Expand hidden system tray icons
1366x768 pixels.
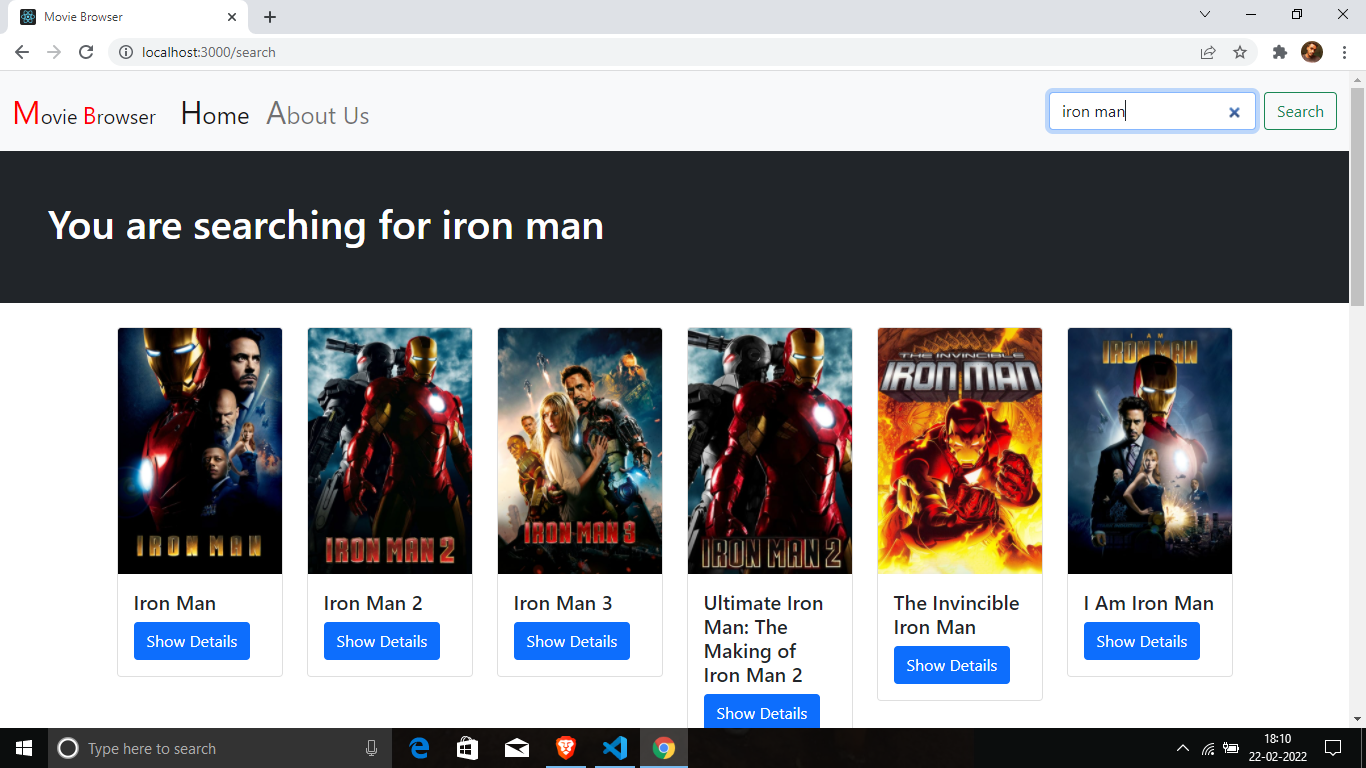(x=1182, y=748)
